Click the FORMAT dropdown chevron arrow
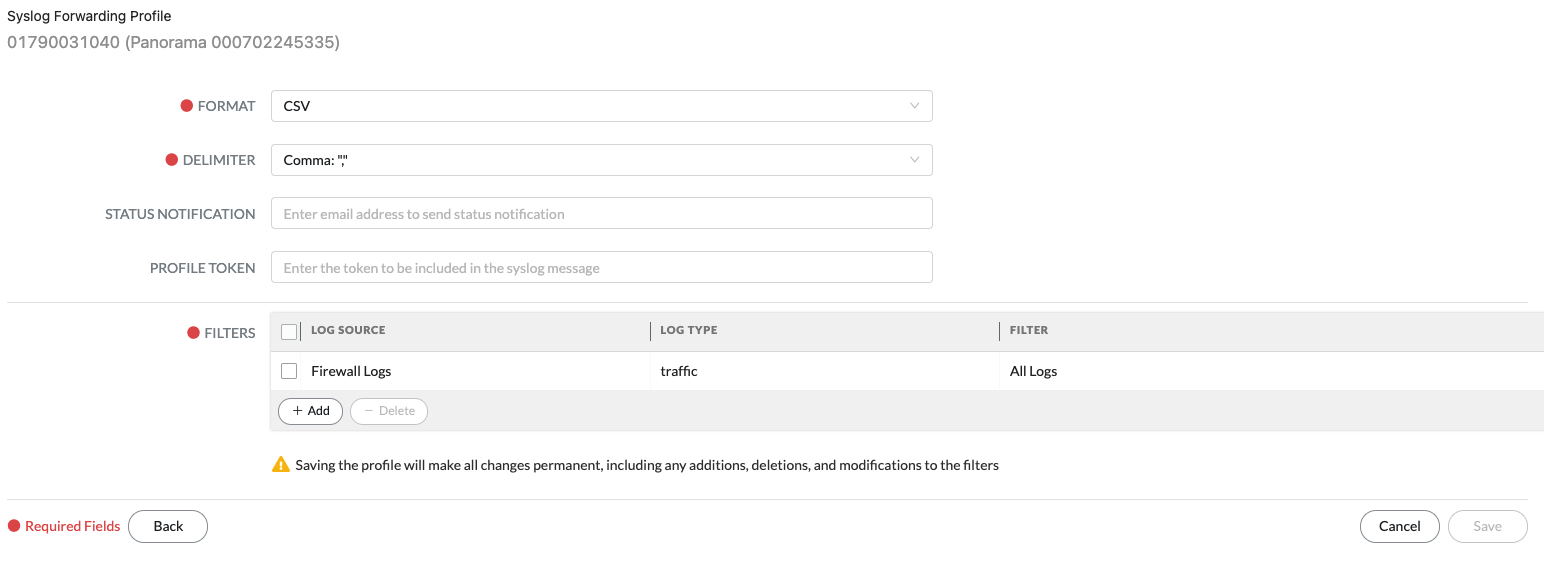Viewport: 1544px width, 571px height. pos(914,106)
